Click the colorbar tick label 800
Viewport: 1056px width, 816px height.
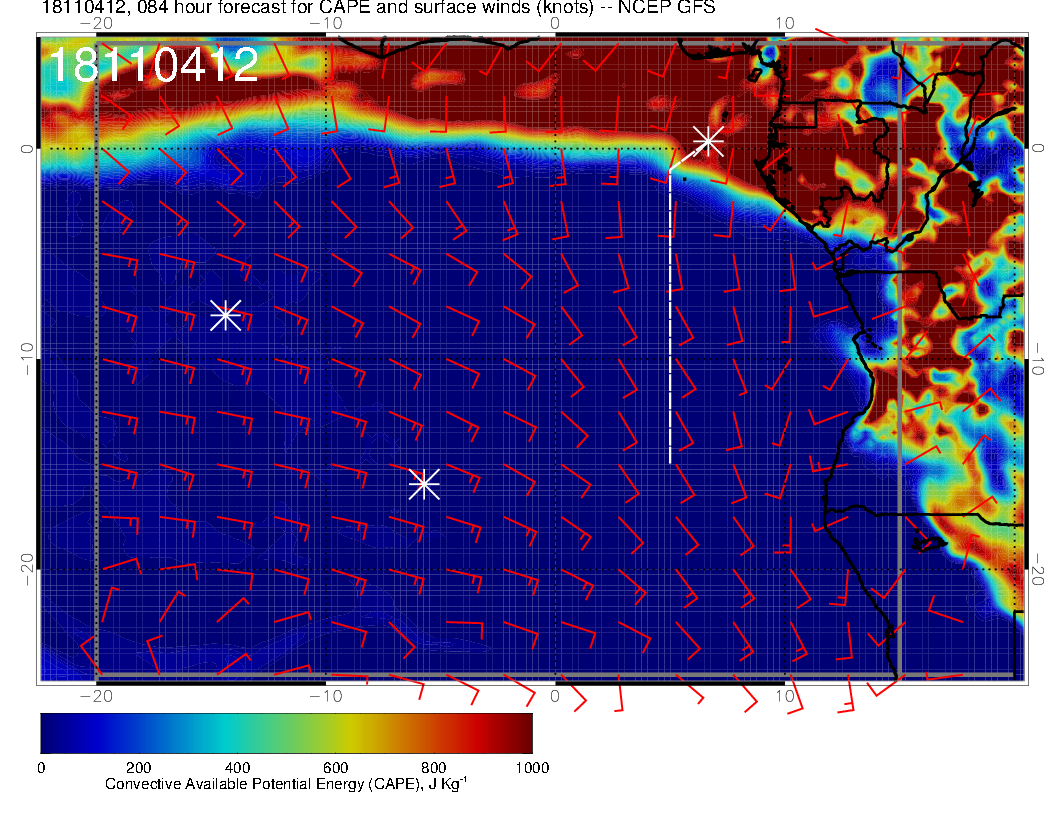[x=434, y=768]
